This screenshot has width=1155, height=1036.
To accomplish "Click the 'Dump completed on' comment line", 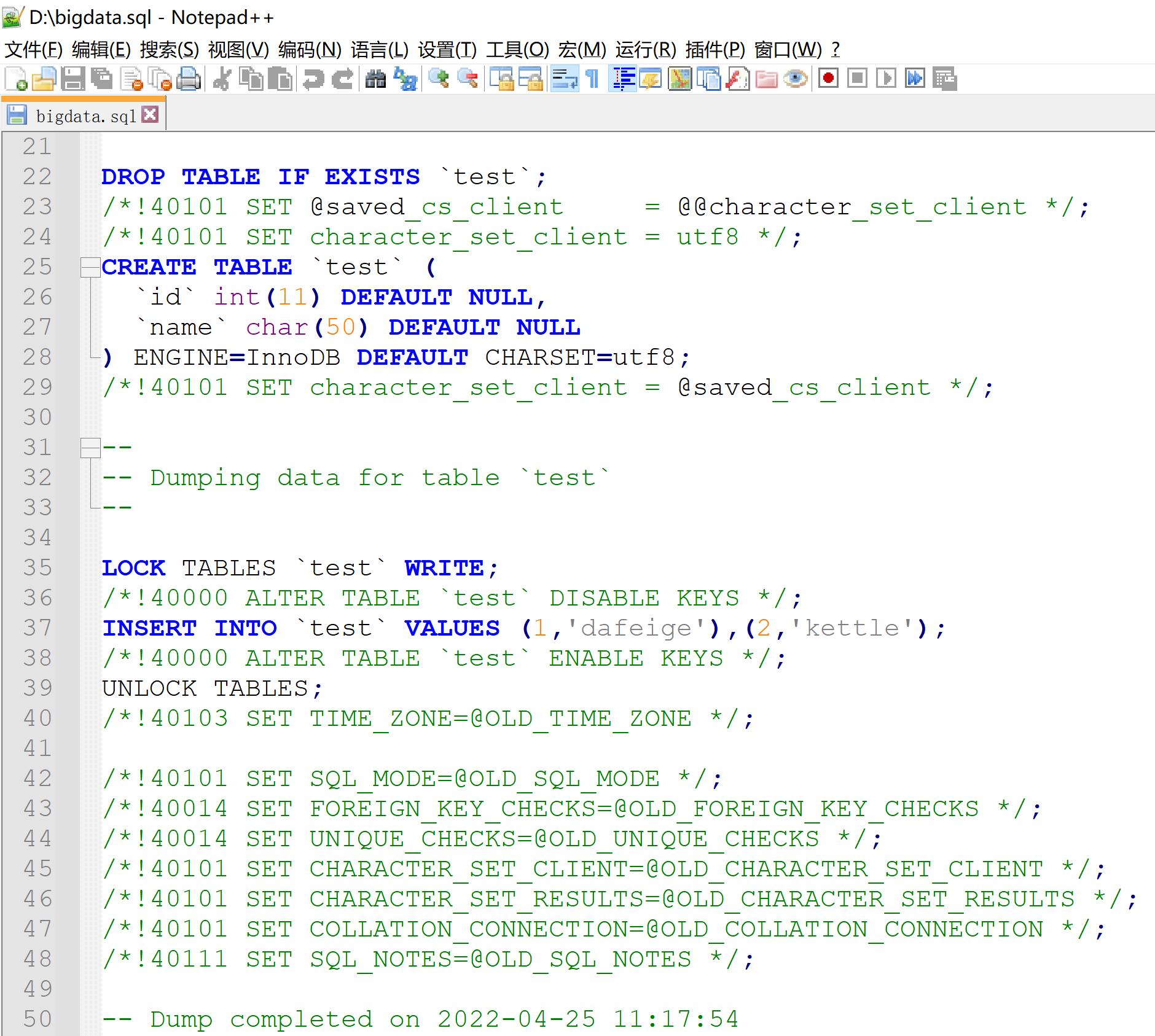I will [x=420, y=1019].
